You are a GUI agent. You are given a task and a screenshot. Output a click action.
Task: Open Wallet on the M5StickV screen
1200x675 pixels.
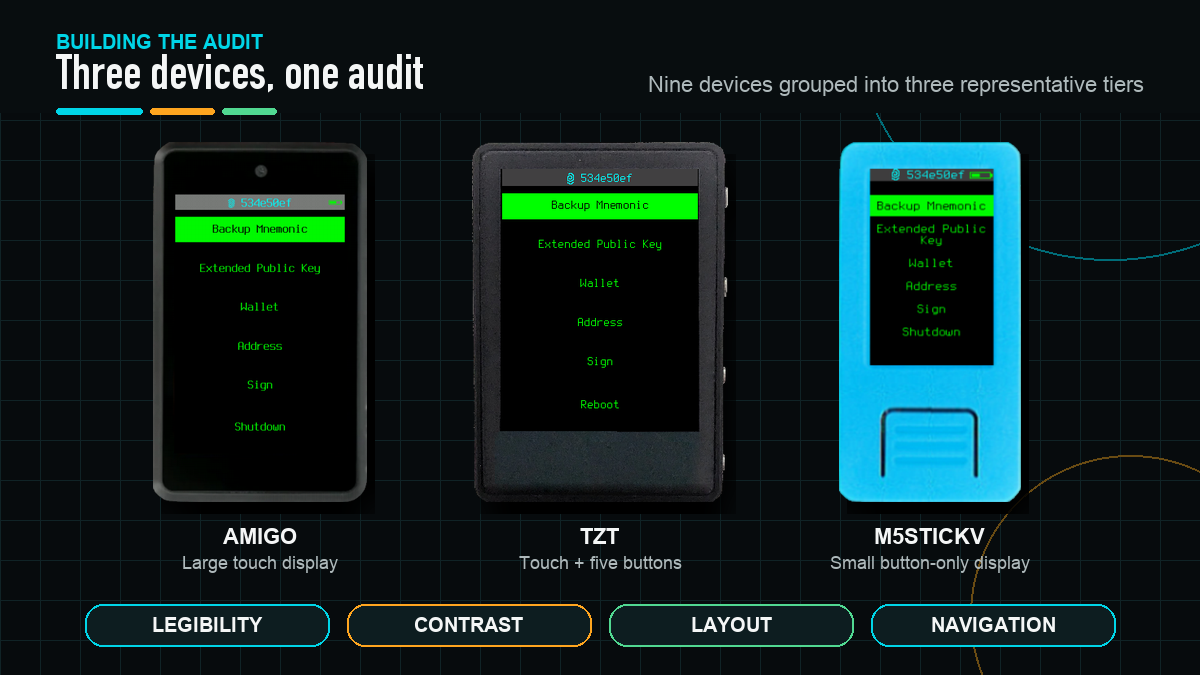(x=931, y=263)
